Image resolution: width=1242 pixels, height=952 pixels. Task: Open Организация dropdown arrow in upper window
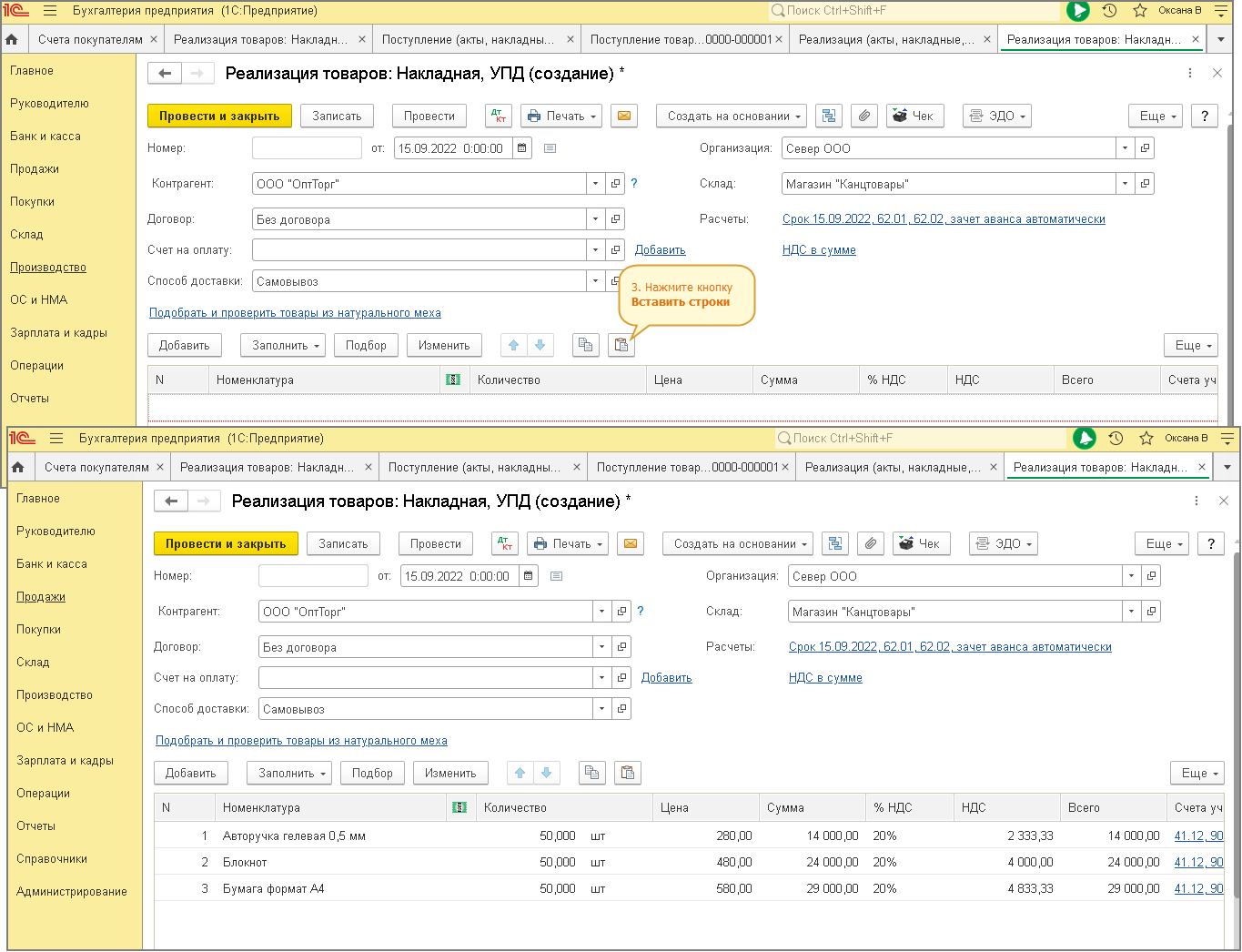coord(1126,148)
